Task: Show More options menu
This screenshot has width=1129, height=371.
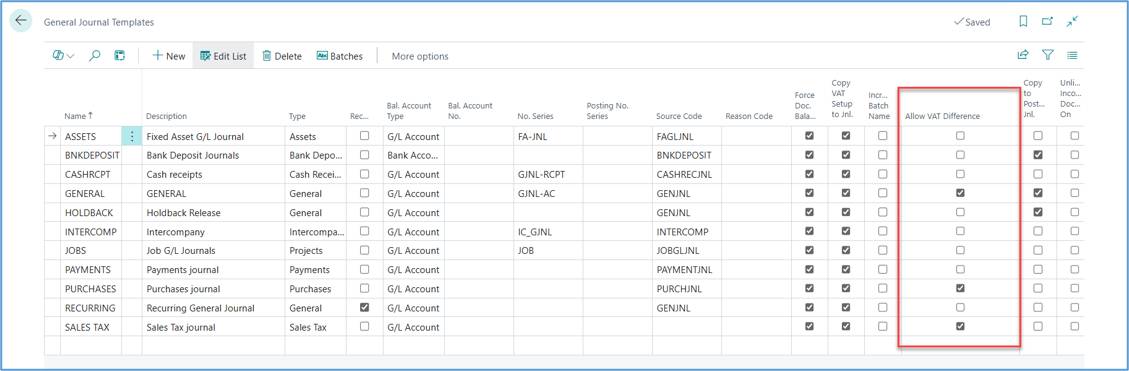Action: point(420,56)
